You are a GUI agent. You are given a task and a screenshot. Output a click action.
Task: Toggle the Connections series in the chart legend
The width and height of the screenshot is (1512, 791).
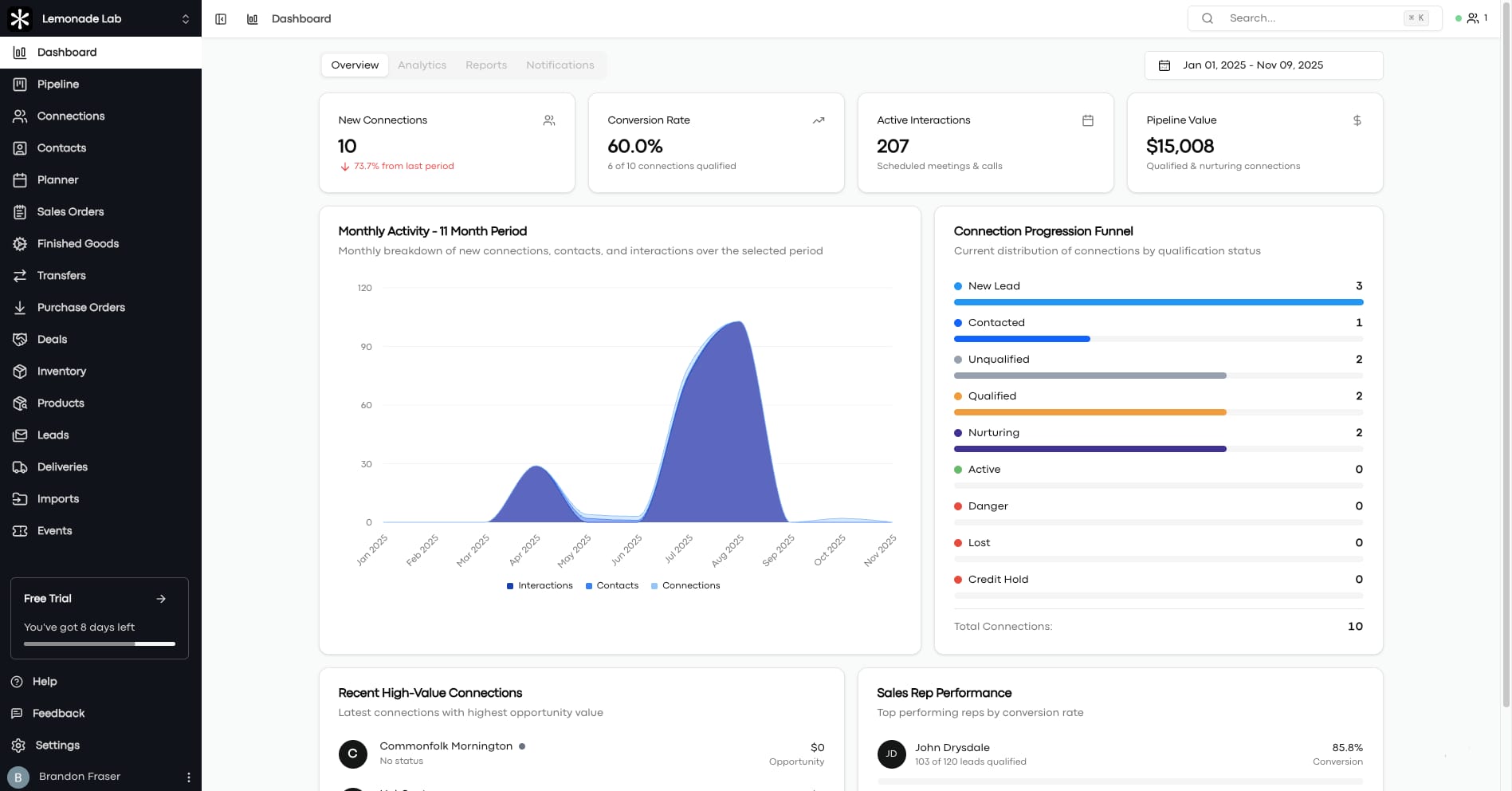coord(685,585)
